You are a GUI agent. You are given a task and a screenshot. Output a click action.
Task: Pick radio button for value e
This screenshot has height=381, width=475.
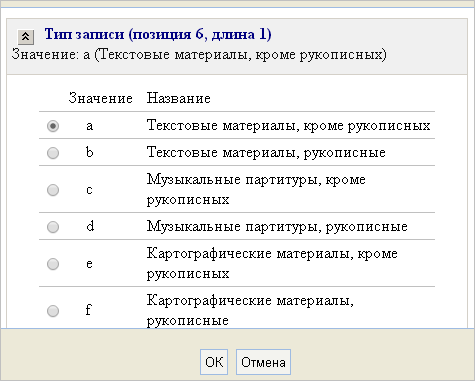coord(53,264)
